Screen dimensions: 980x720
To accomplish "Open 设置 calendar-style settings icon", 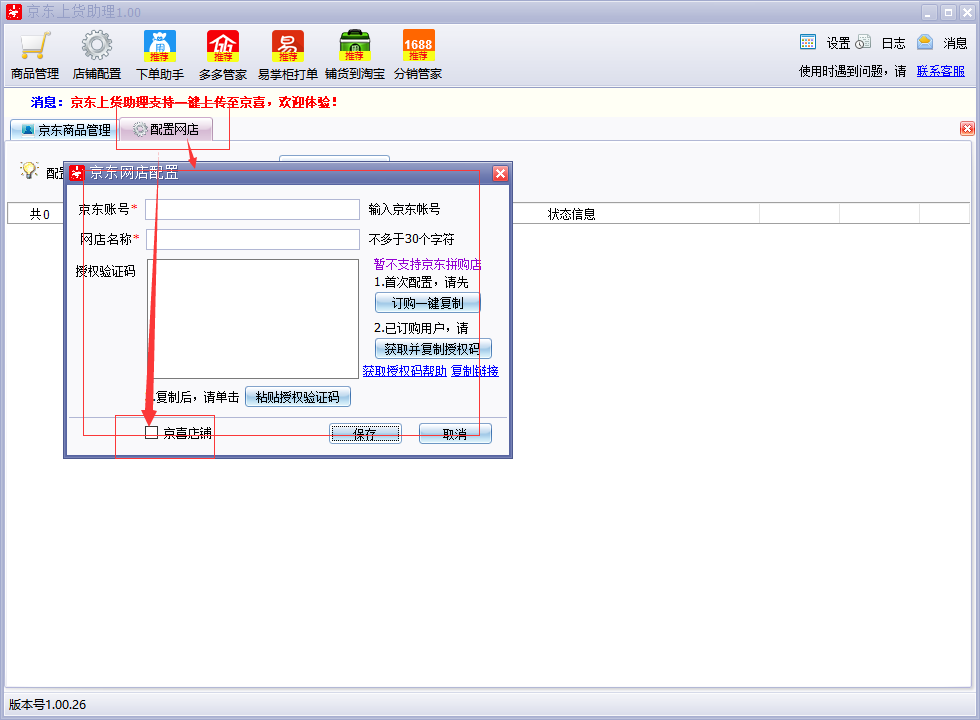I will (x=808, y=42).
